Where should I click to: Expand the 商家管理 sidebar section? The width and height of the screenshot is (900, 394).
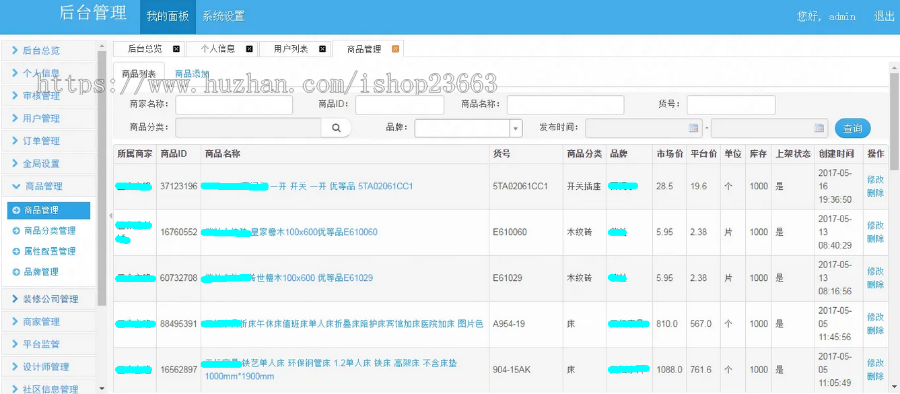(49, 322)
